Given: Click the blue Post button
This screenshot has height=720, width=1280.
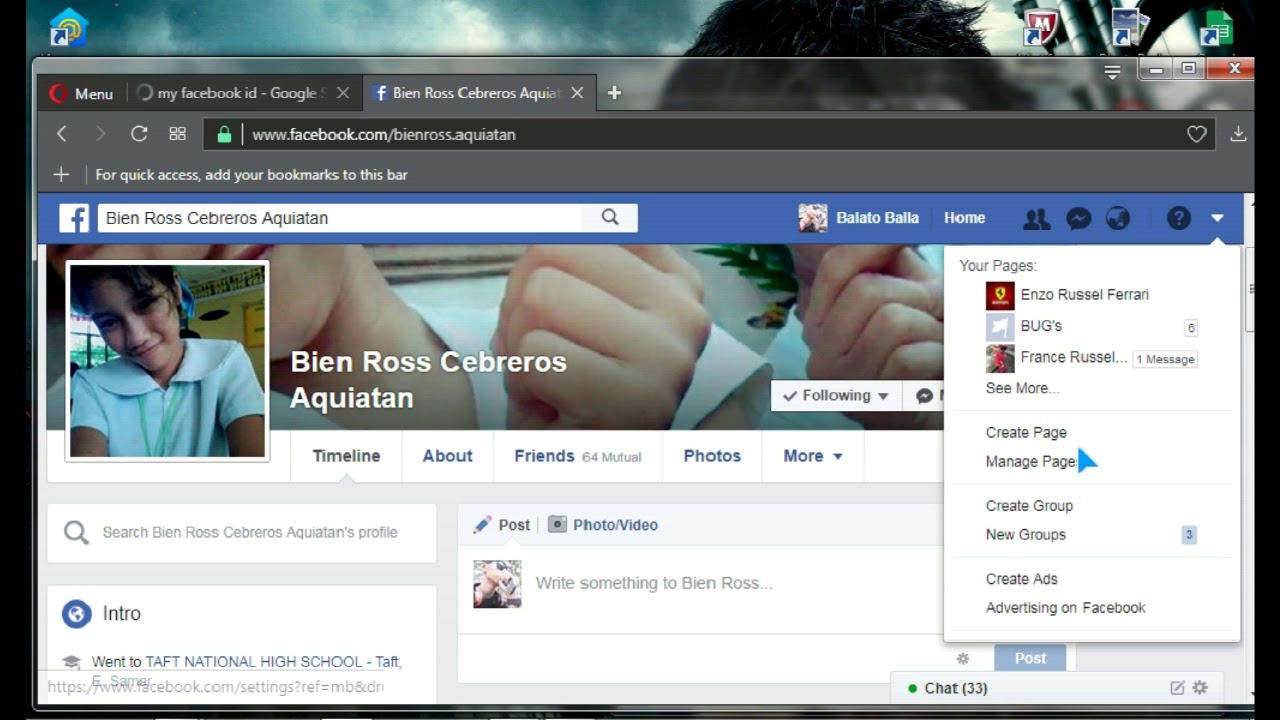Looking at the screenshot, I should [x=1030, y=658].
